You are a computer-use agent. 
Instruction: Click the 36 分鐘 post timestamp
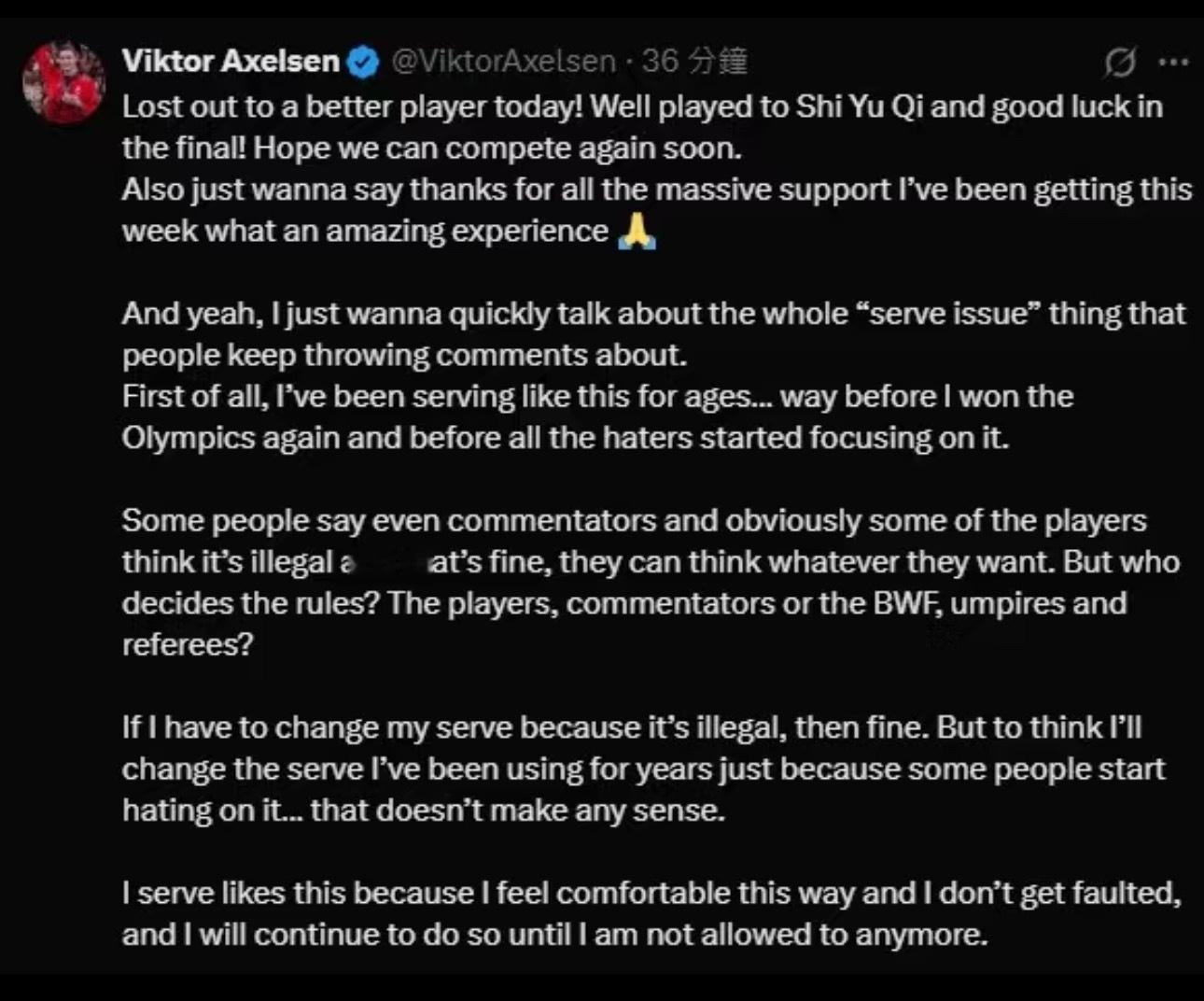tap(694, 62)
